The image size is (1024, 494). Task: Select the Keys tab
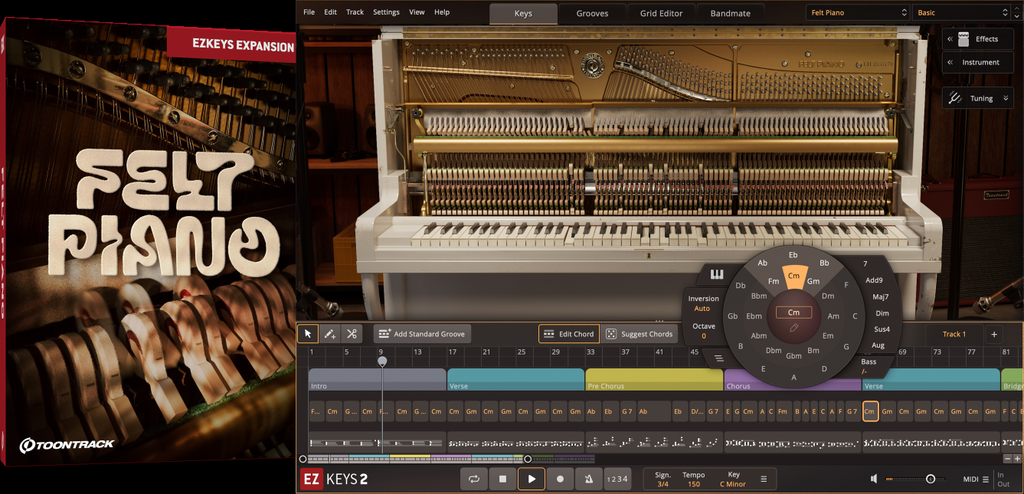point(523,13)
